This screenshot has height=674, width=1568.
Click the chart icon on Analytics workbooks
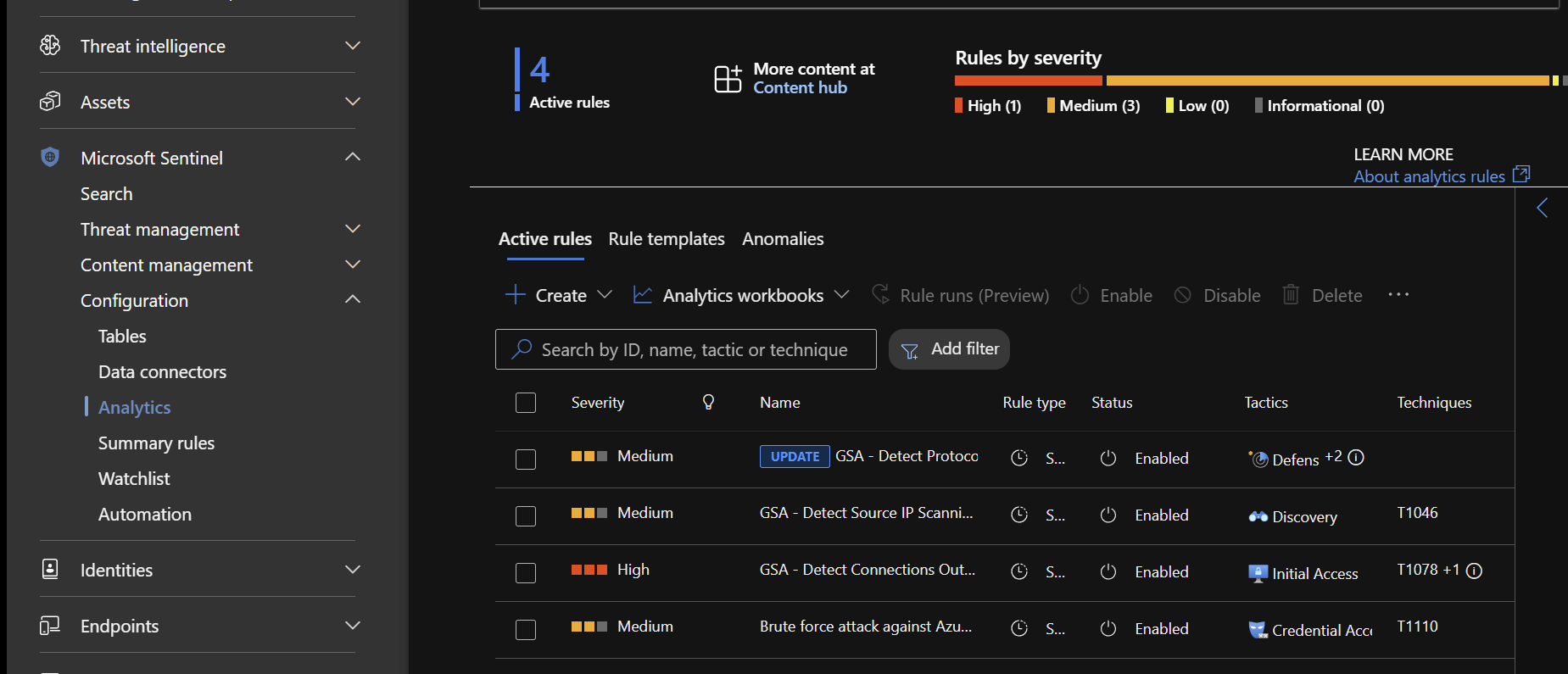[643, 294]
